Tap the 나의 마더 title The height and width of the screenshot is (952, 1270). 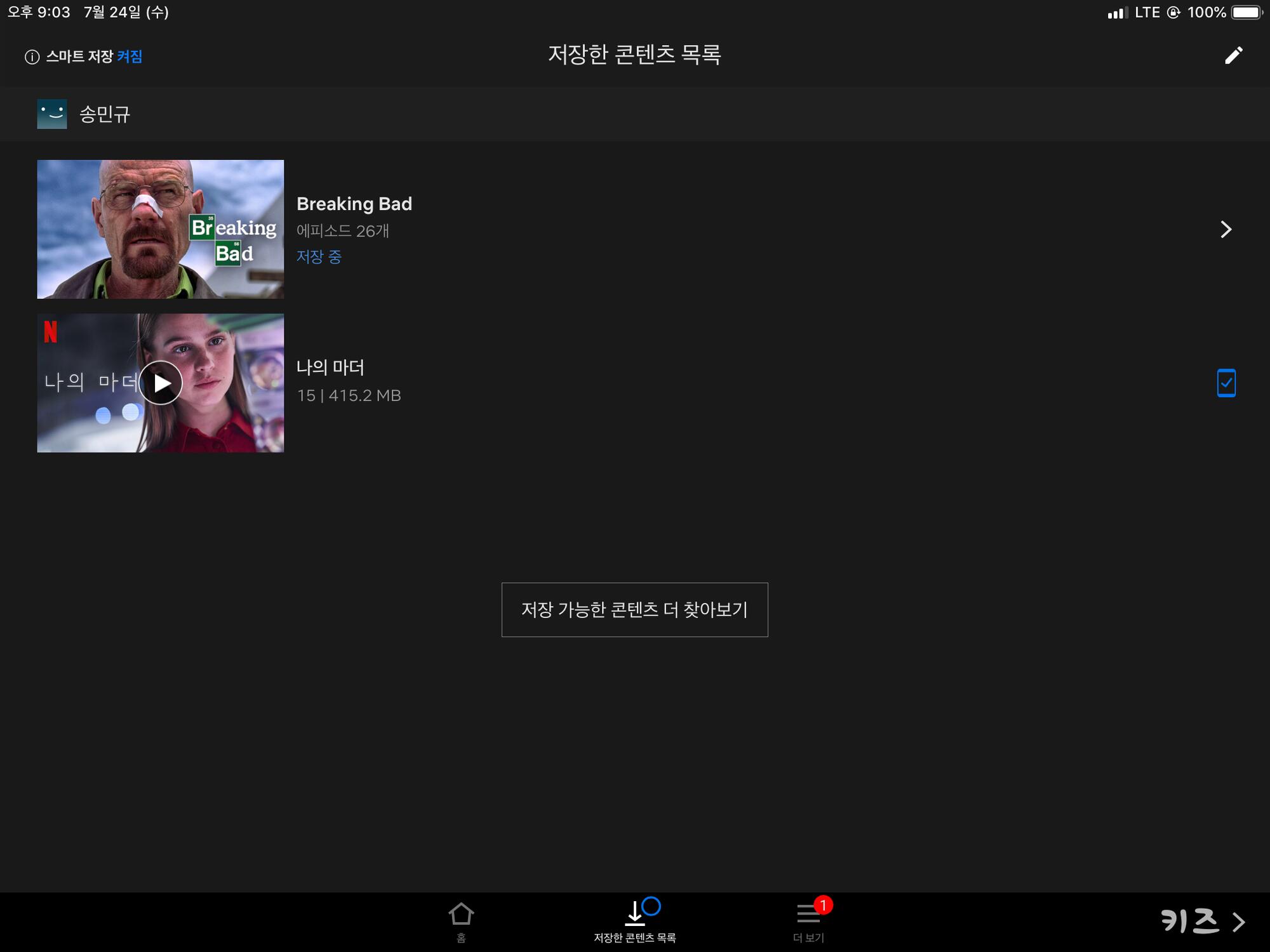(x=330, y=367)
